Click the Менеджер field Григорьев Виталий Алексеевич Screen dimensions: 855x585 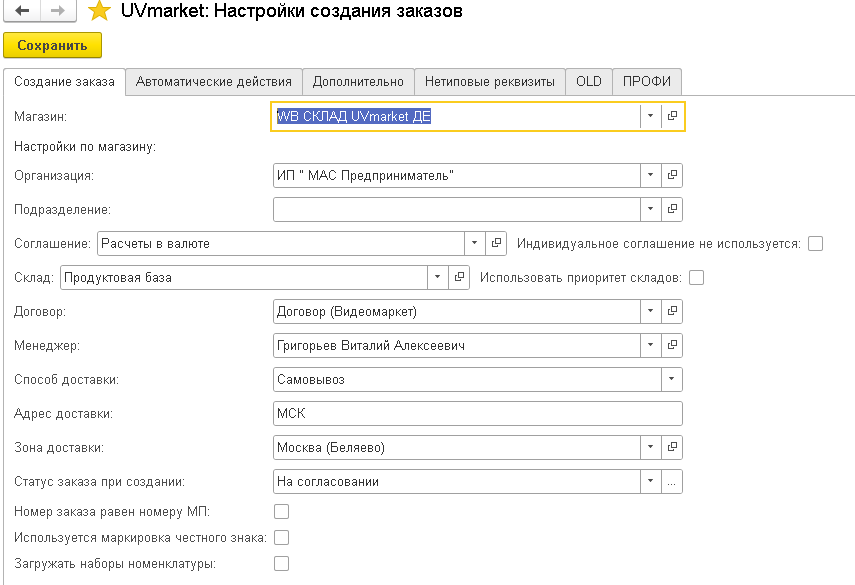pyautogui.click(x=457, y=346)
